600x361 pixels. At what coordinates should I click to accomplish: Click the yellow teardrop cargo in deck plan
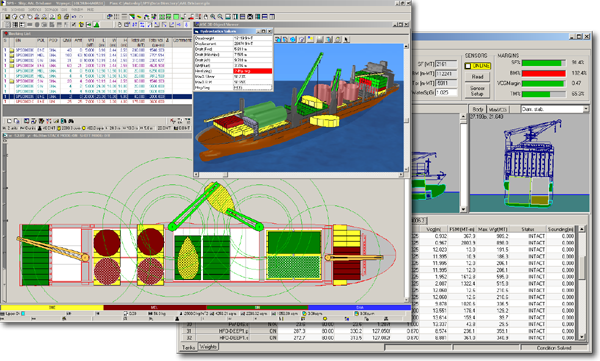pos(187,258)
